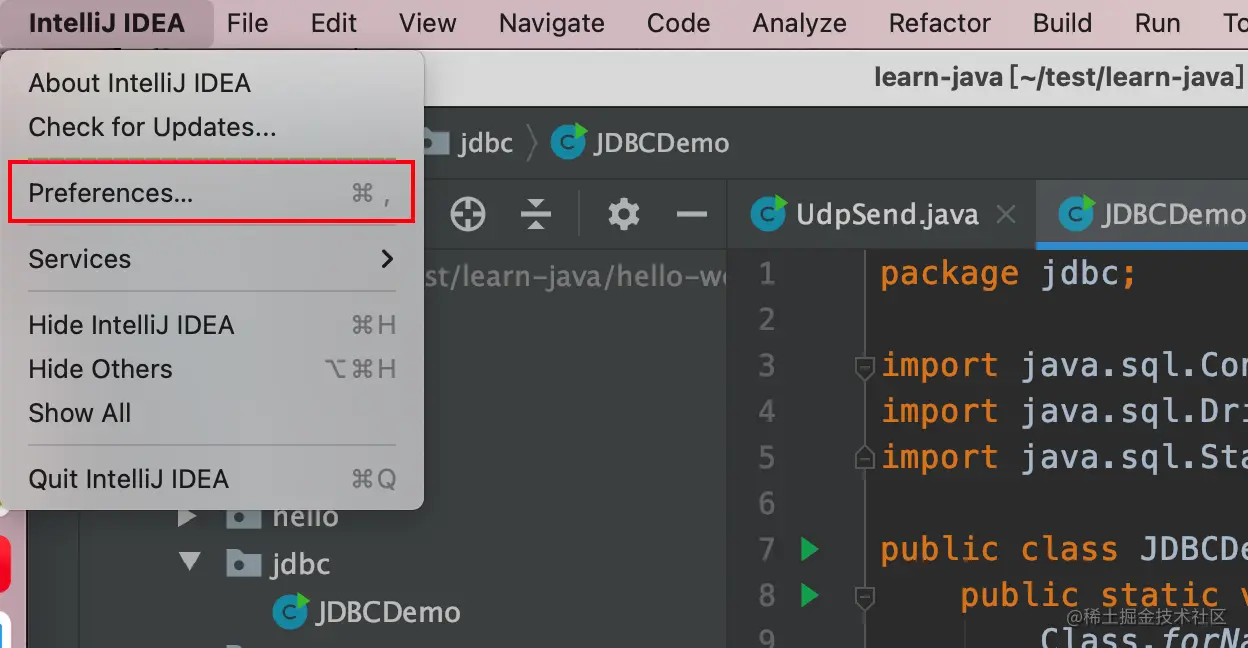Open project panel settings gear

point(624,213)
